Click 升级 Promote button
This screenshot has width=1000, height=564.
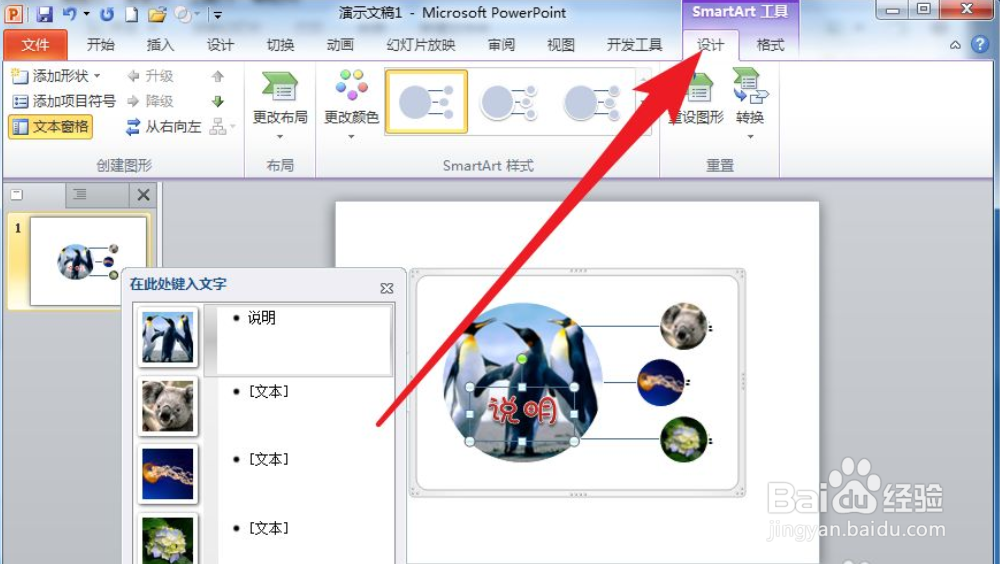151,76
